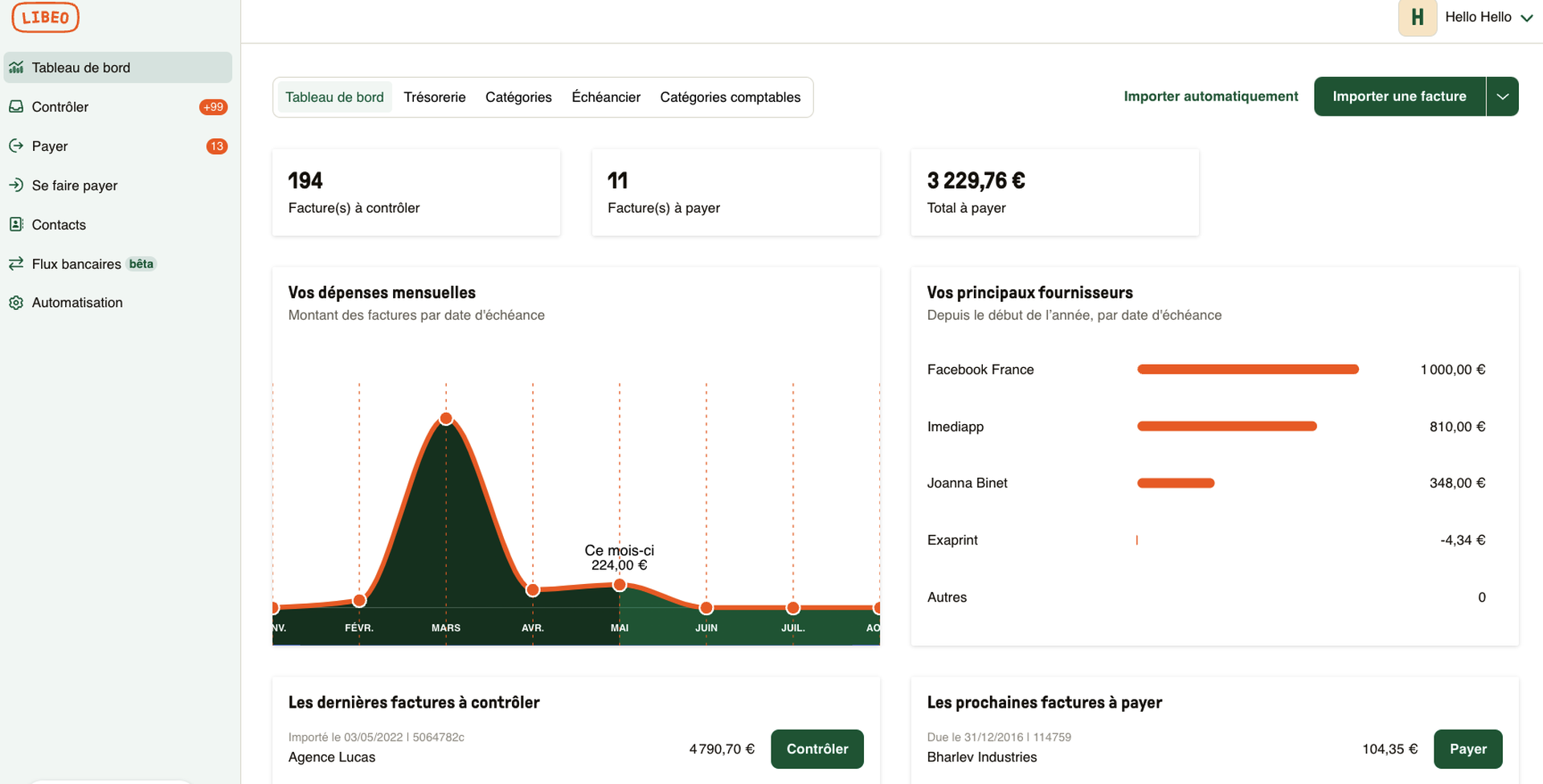Screen dimensions: 1543x784
Task: Select the Catégories comptables tab
Action: click(x=730, y=97)
